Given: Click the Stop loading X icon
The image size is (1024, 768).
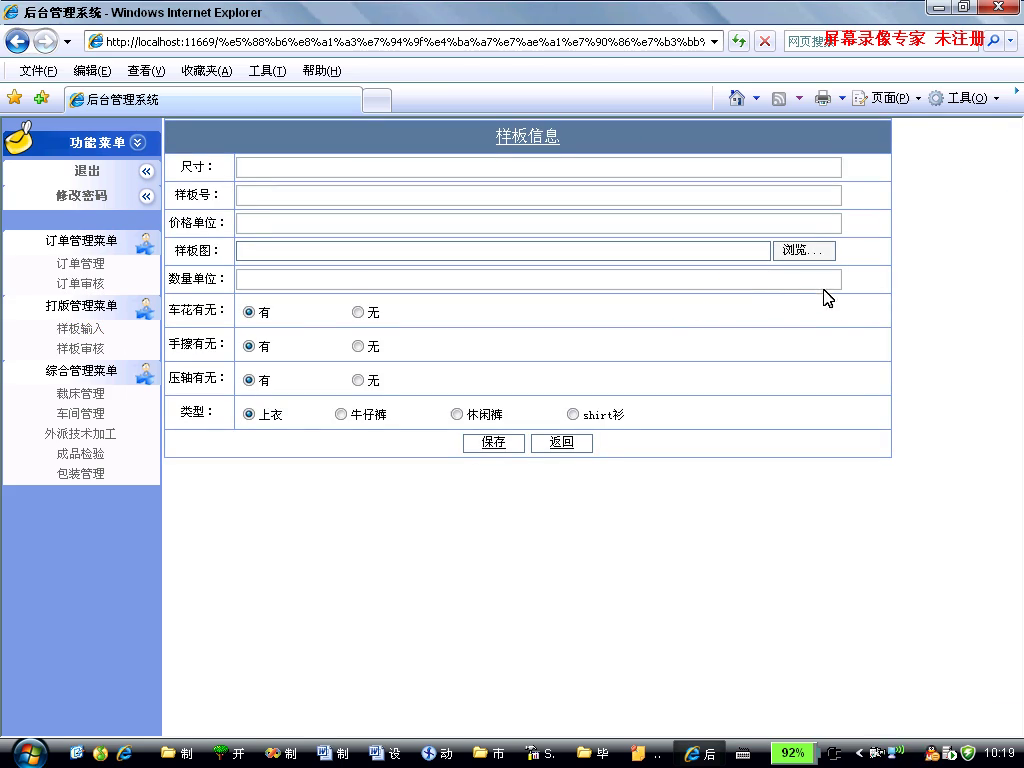Looking at the screenshot, I should 765,42.
